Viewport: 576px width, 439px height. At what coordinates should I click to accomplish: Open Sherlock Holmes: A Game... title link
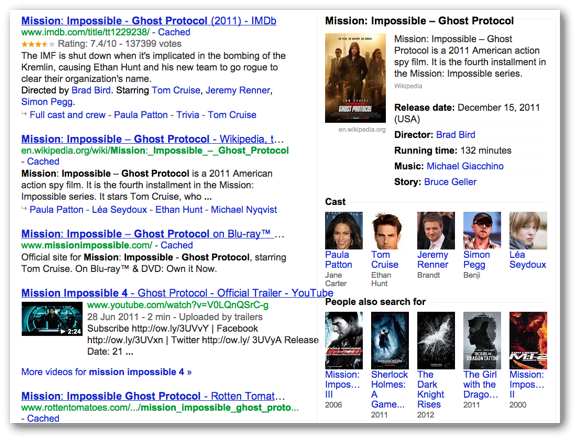[x=389, y=389]
